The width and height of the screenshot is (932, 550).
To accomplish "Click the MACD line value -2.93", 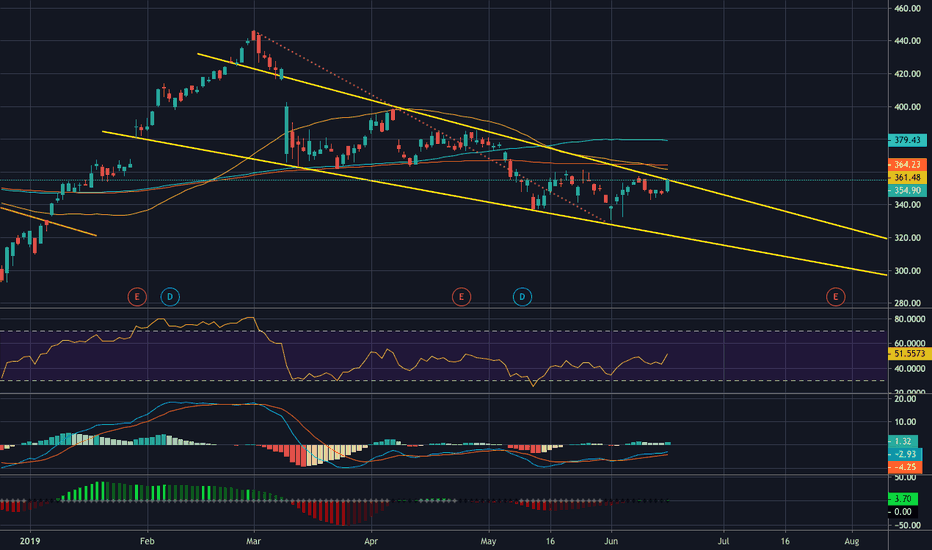I will pyautogui.click(x=905, y=454).
